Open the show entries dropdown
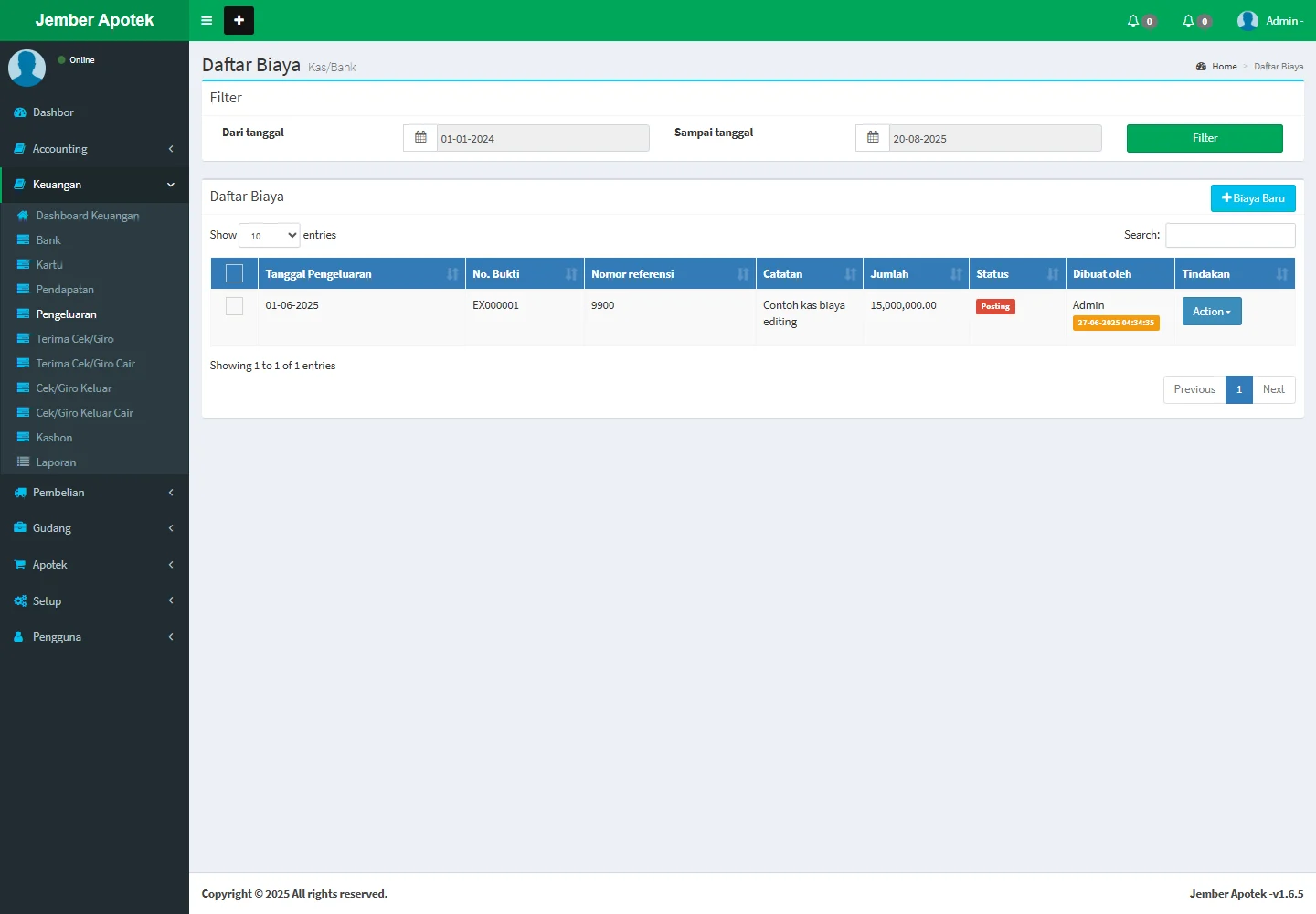 269,235
